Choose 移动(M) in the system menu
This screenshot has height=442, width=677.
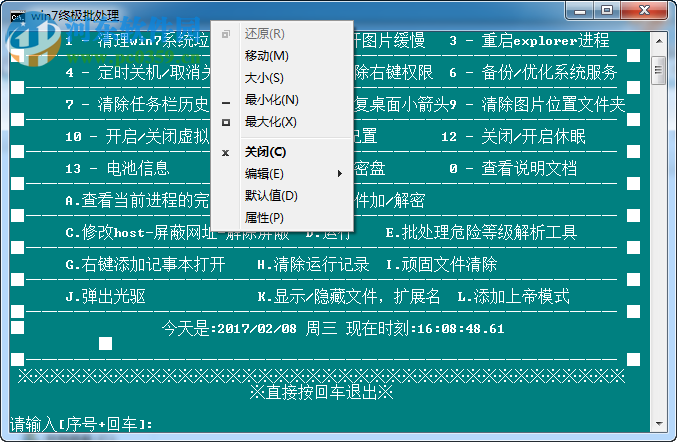(x=282, y=56)
